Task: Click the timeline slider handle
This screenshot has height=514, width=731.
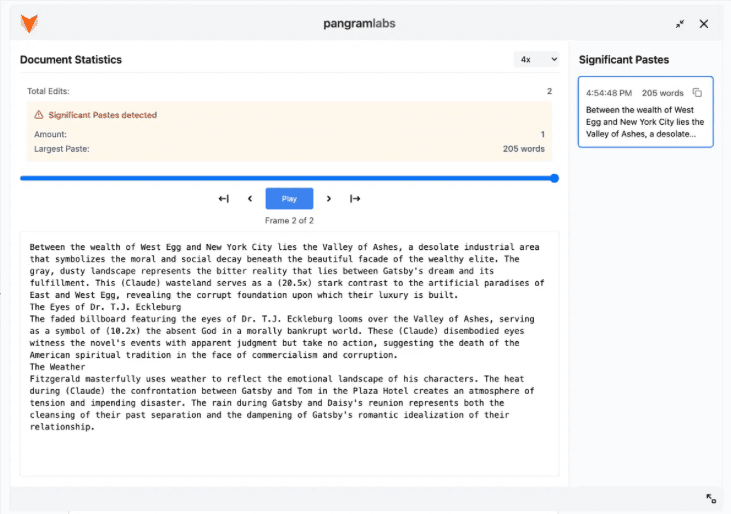Action: click(x=554, y=178)
